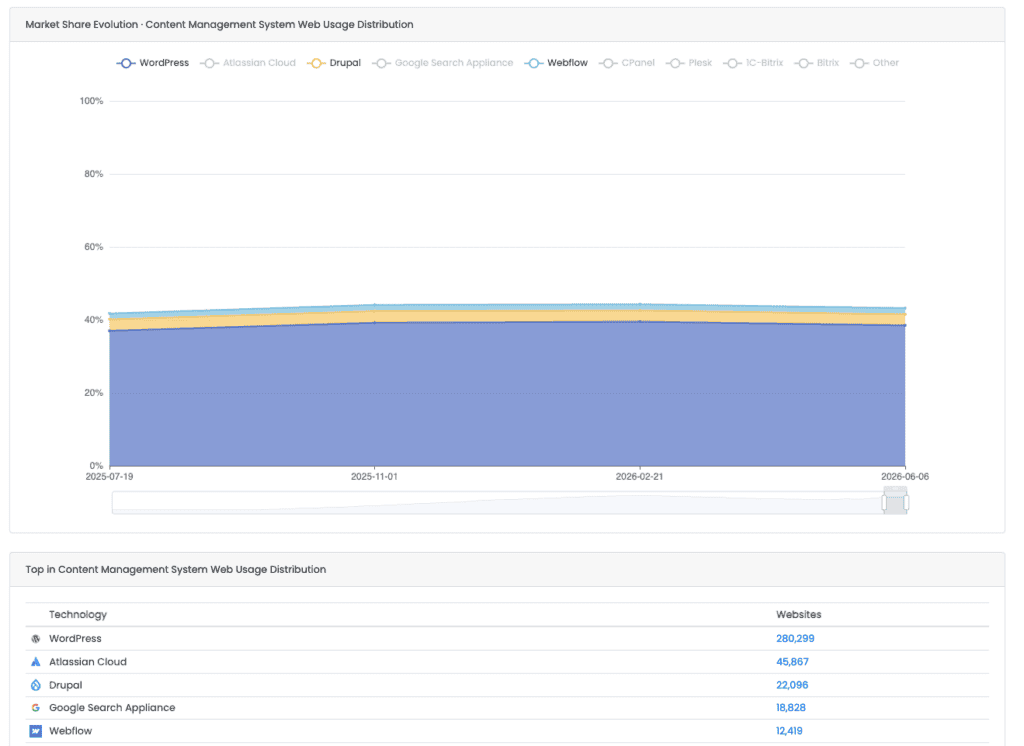Image resolution: width=1024 pixels, height=746 pixels.
Task: Toggle WordPress series in chart legend
Action: click(x=153, y=63)
